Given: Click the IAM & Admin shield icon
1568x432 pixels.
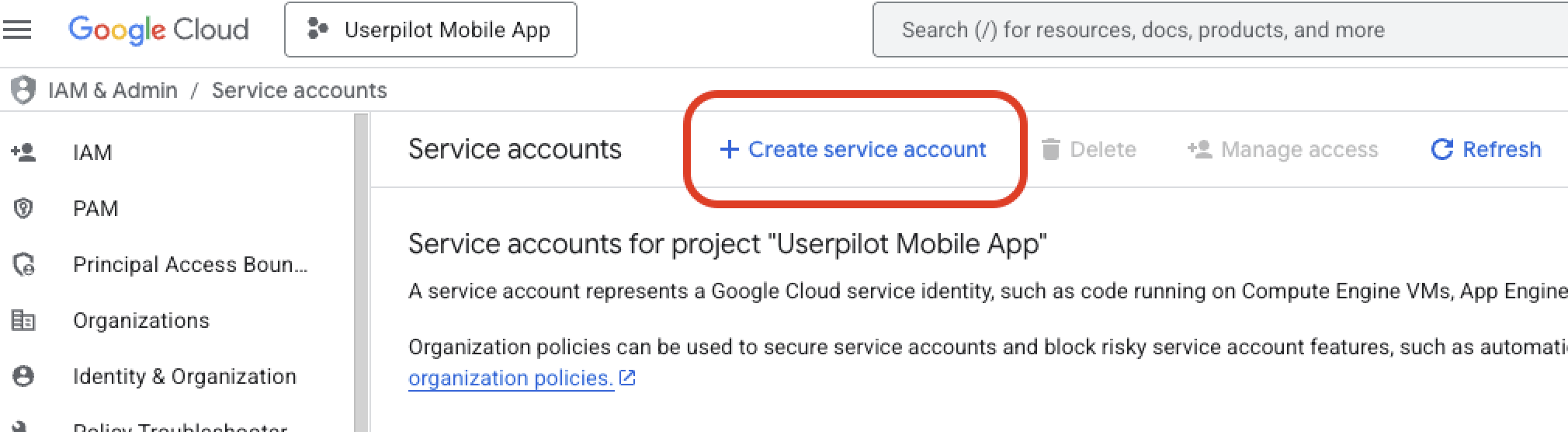Looking at the screenshot, I should point(23,90).
